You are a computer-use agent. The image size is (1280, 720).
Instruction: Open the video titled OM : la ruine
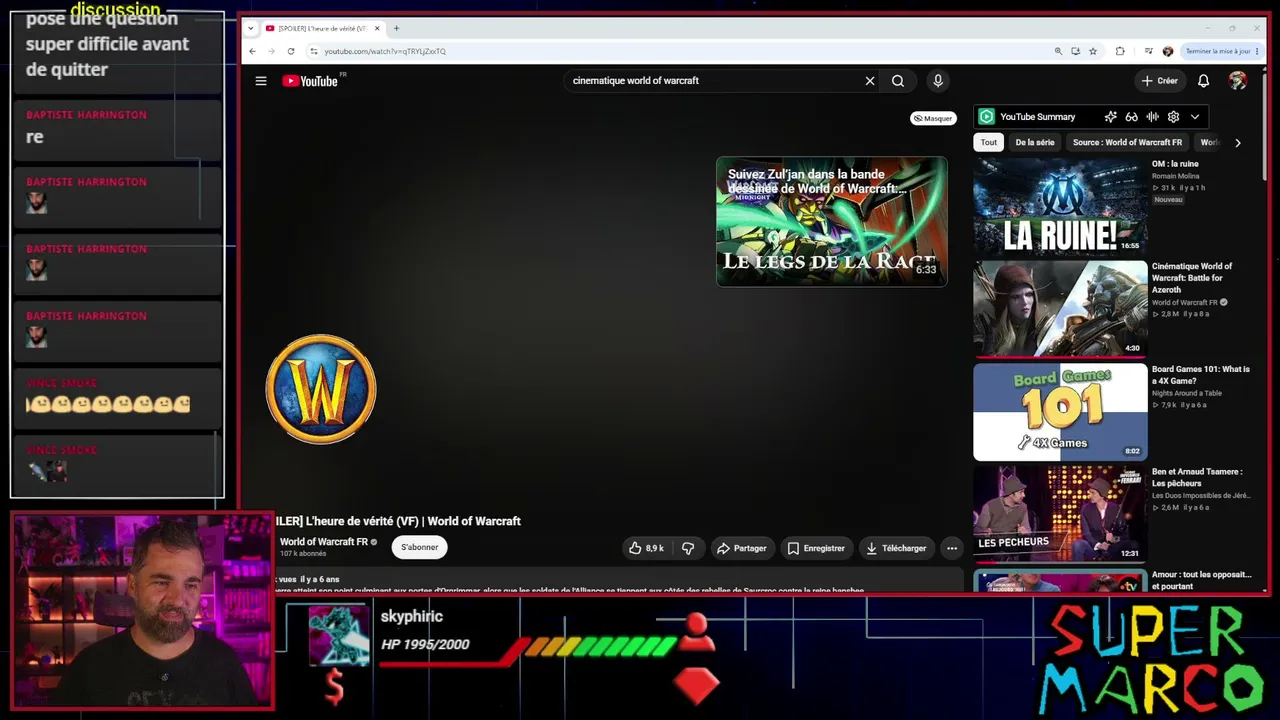click(x=1175, y=164)
